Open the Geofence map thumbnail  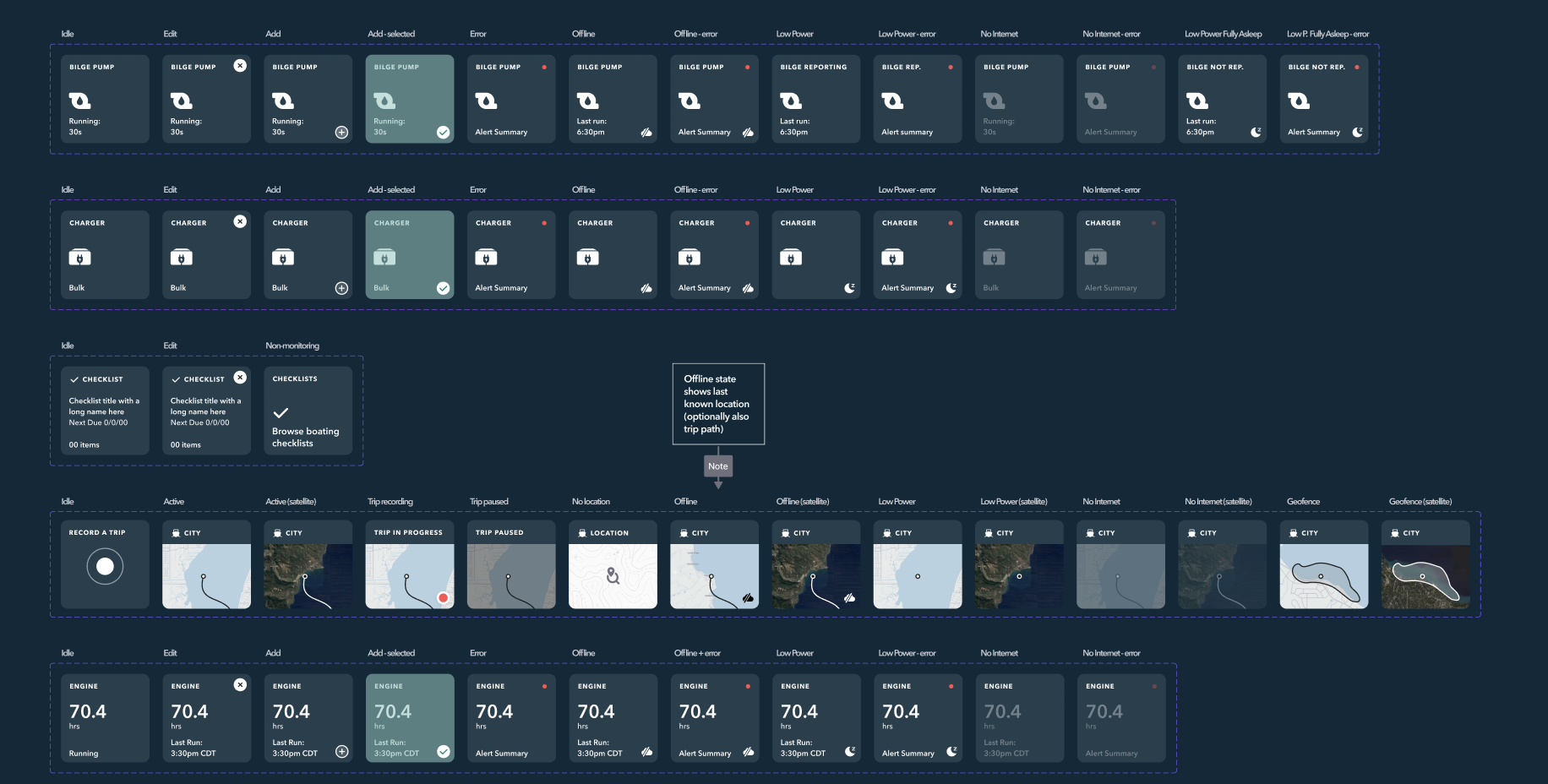click(1324, 576)
